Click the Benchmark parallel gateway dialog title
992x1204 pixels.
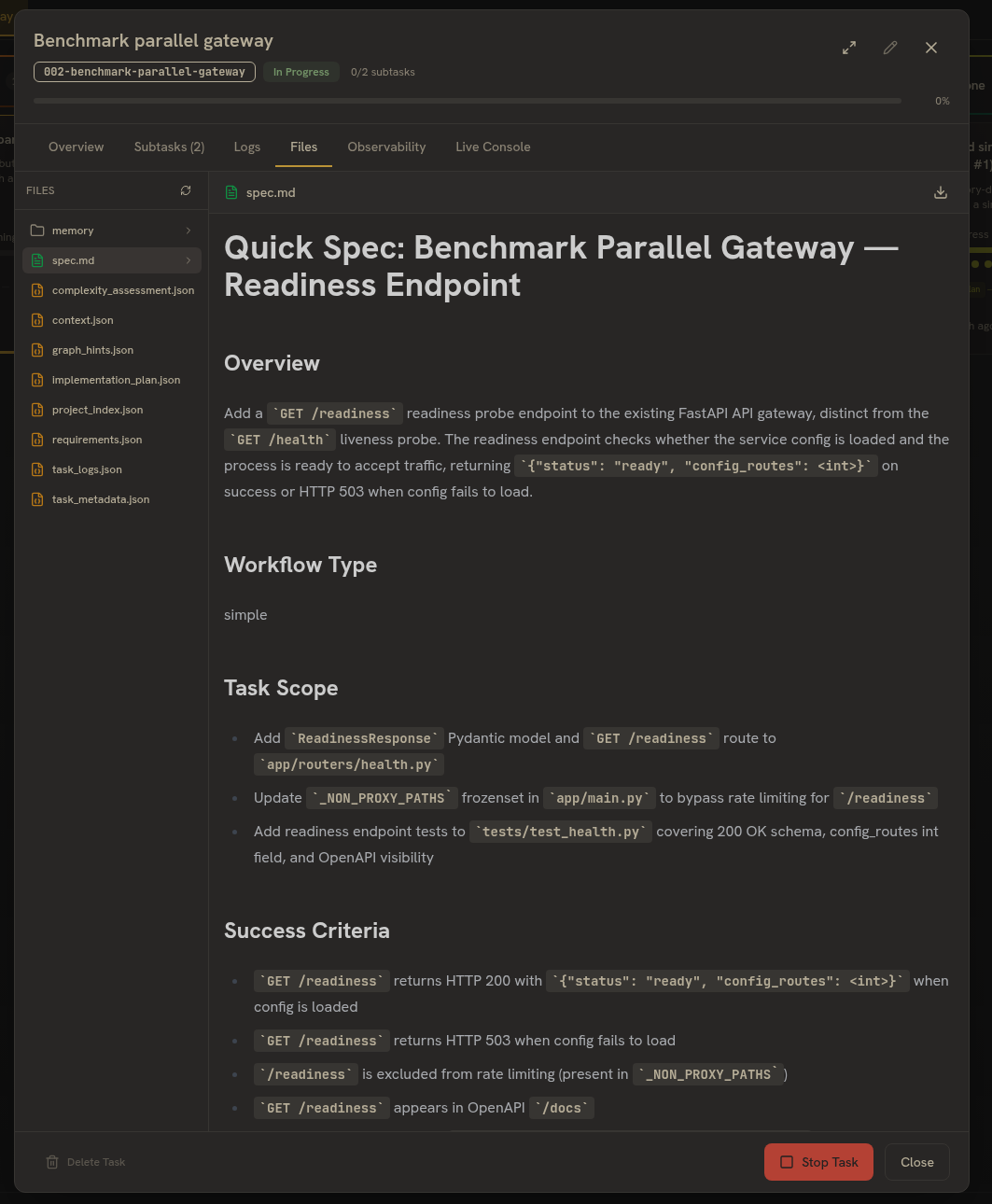[x=153, y=40]
